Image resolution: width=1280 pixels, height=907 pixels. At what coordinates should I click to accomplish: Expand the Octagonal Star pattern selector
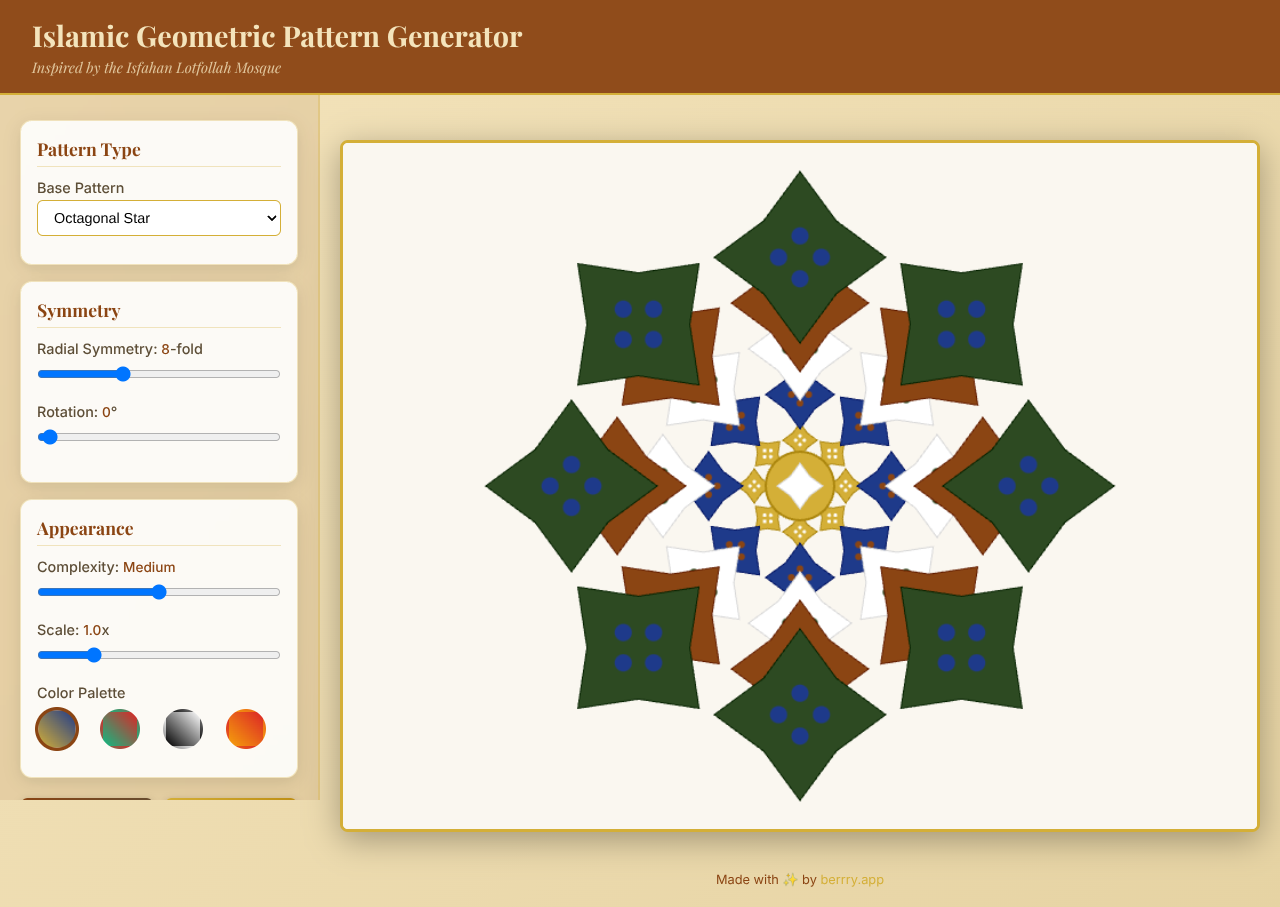click(x=158, y=217)
